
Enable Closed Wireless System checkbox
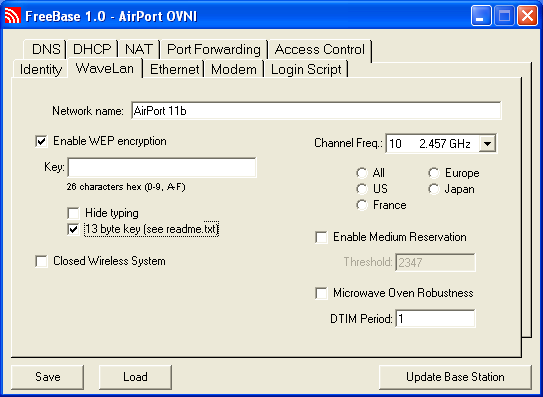point(41,261)
